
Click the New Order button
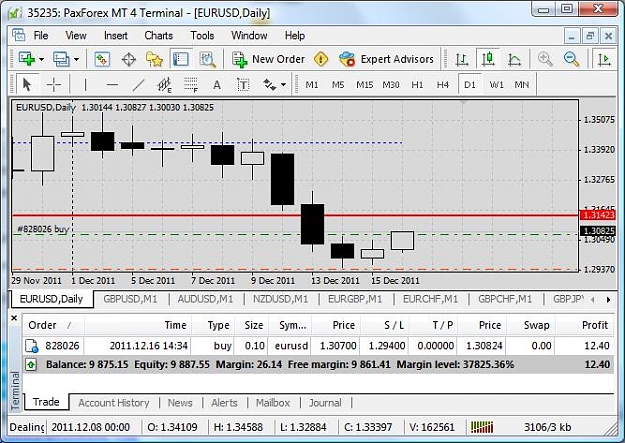tap(268, 59)
